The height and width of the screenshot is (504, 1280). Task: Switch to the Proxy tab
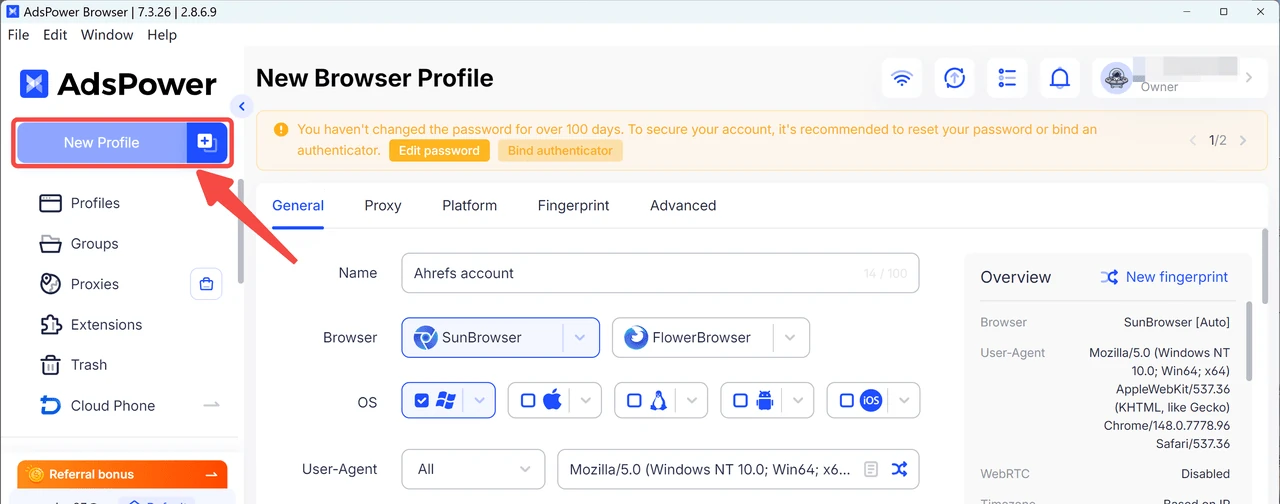pyautogui.click(x=383, y=206)
